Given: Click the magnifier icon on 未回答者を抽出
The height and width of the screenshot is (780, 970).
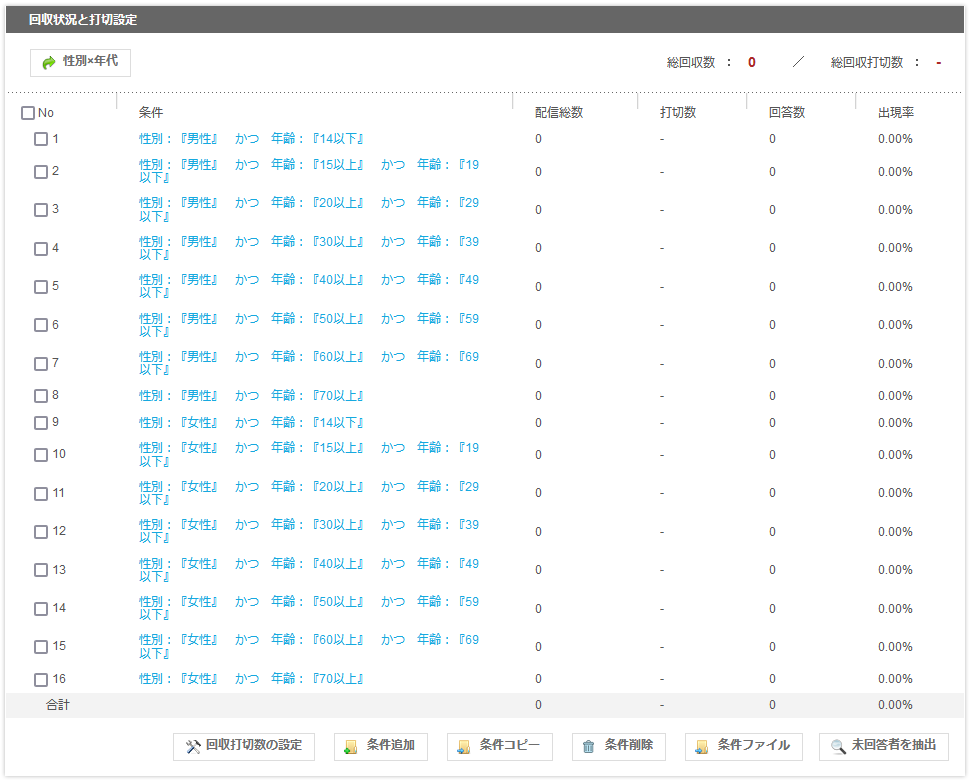Looking at the screenshot, I should [838, 746].
